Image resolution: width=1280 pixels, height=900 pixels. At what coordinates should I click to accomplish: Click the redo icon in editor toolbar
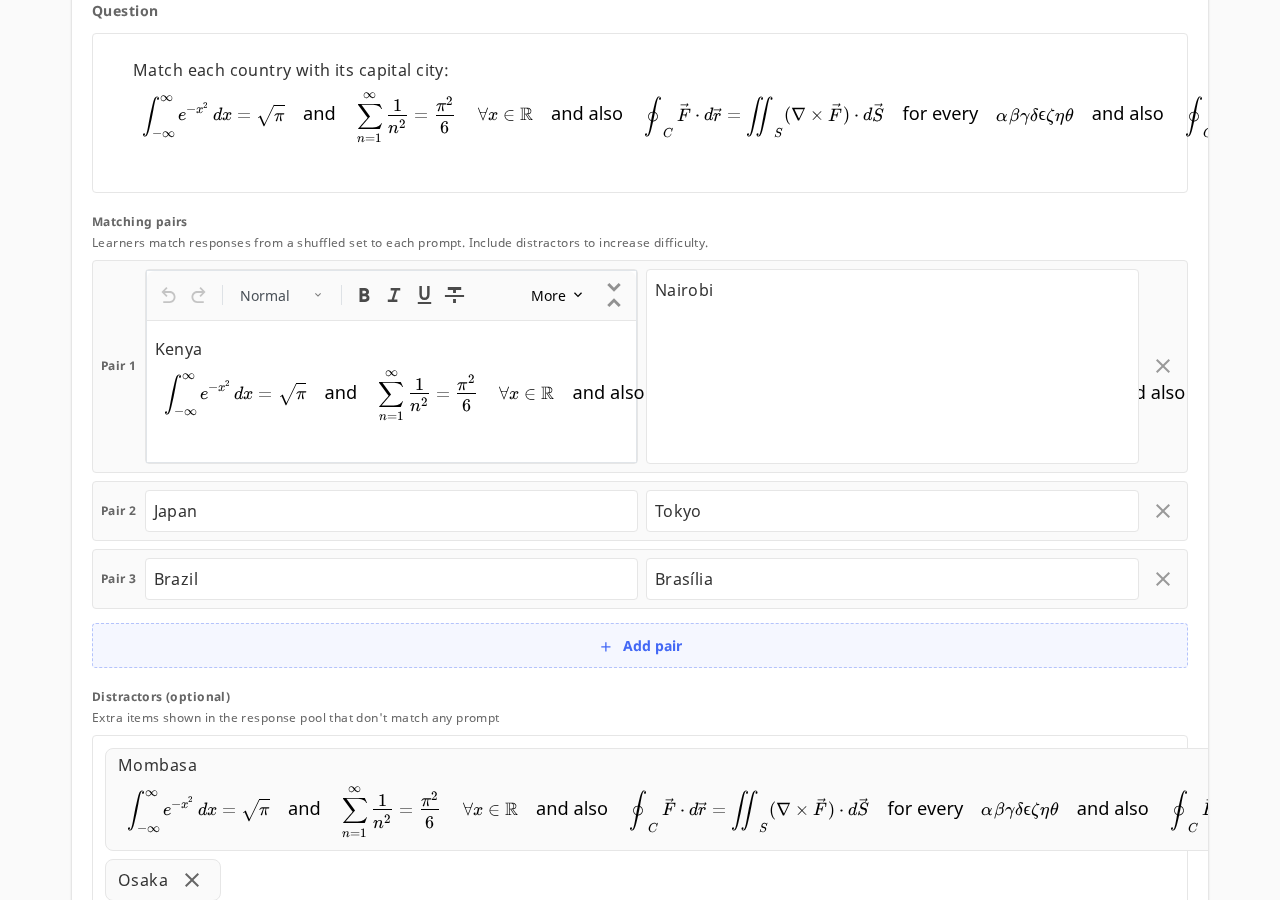click(198, 295)
